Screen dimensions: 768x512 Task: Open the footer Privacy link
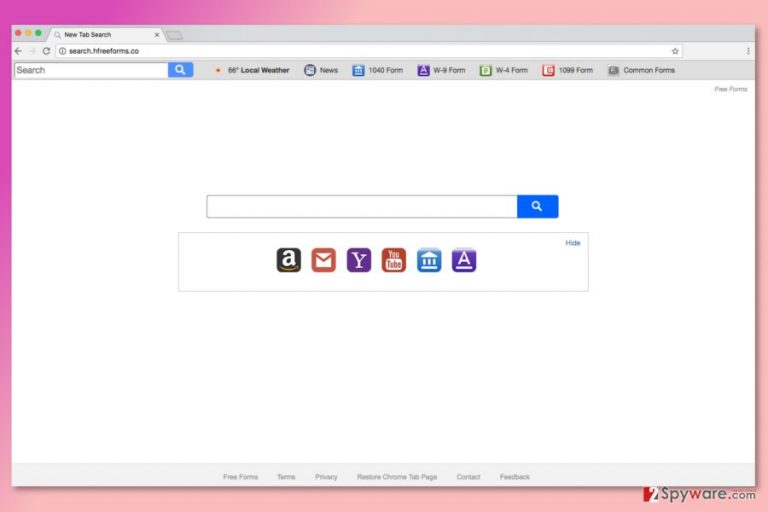click(326, 477)
